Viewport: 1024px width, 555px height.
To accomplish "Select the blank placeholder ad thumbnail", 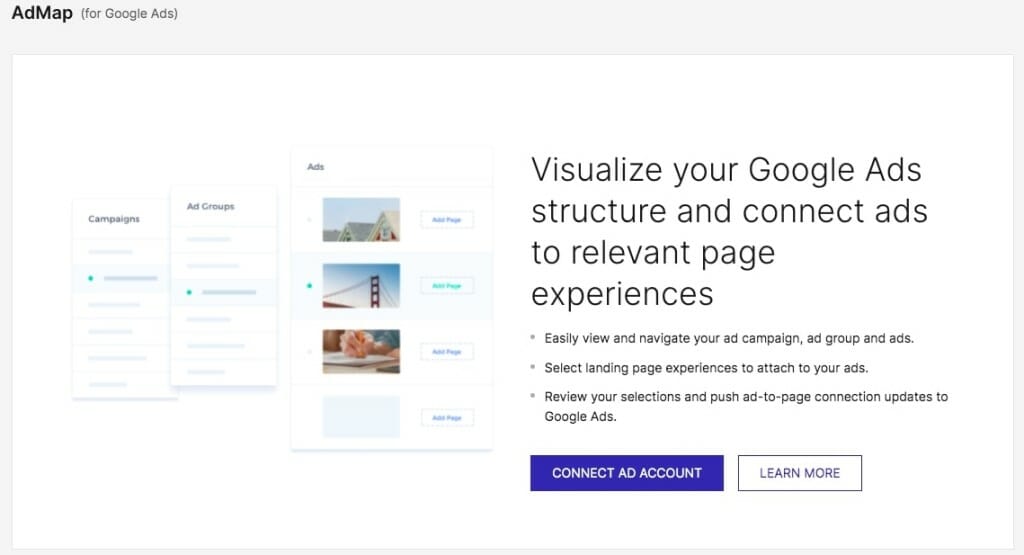I will click(361, 417).
